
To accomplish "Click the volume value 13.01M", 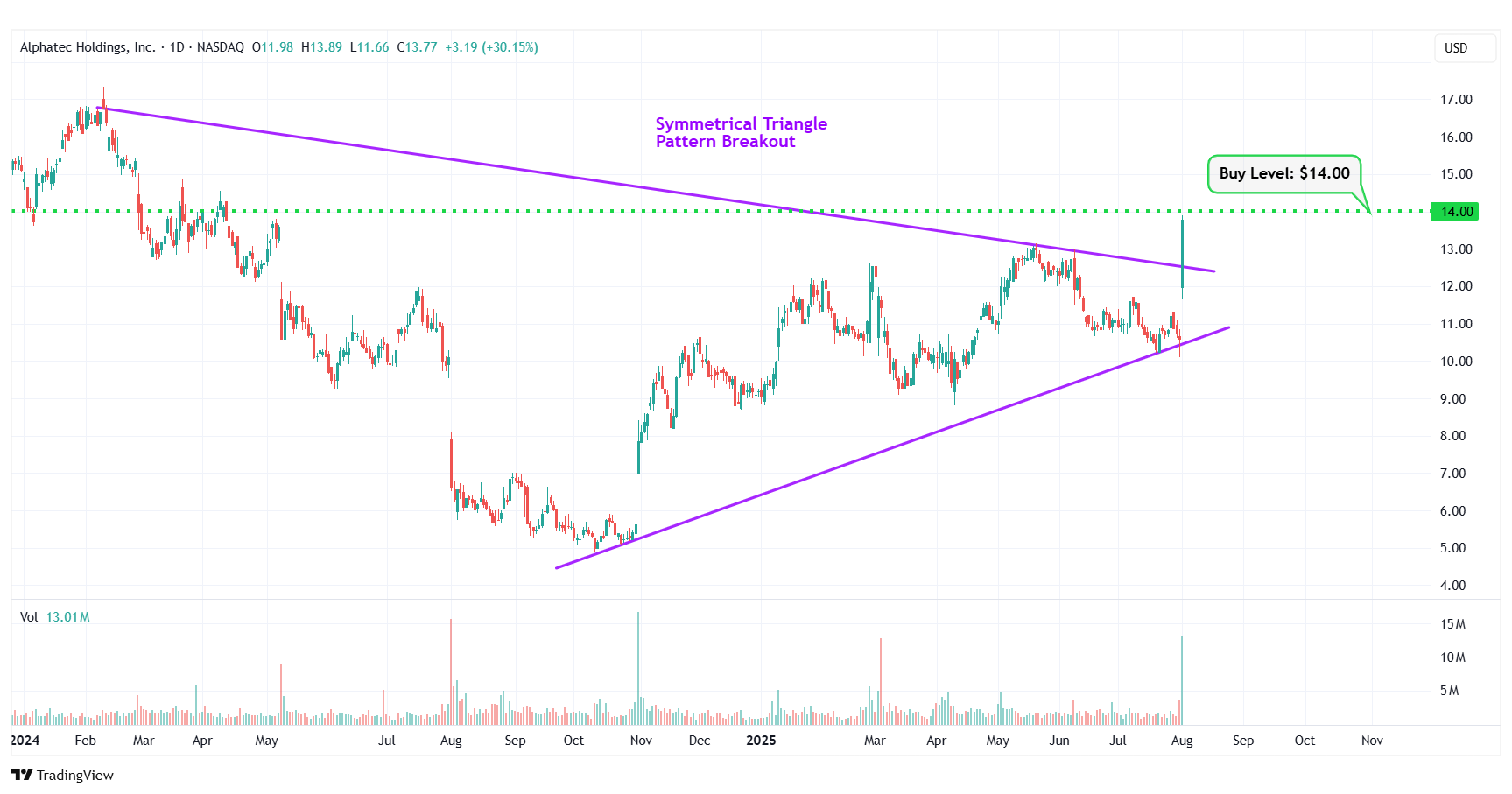I will coord(67,617).
